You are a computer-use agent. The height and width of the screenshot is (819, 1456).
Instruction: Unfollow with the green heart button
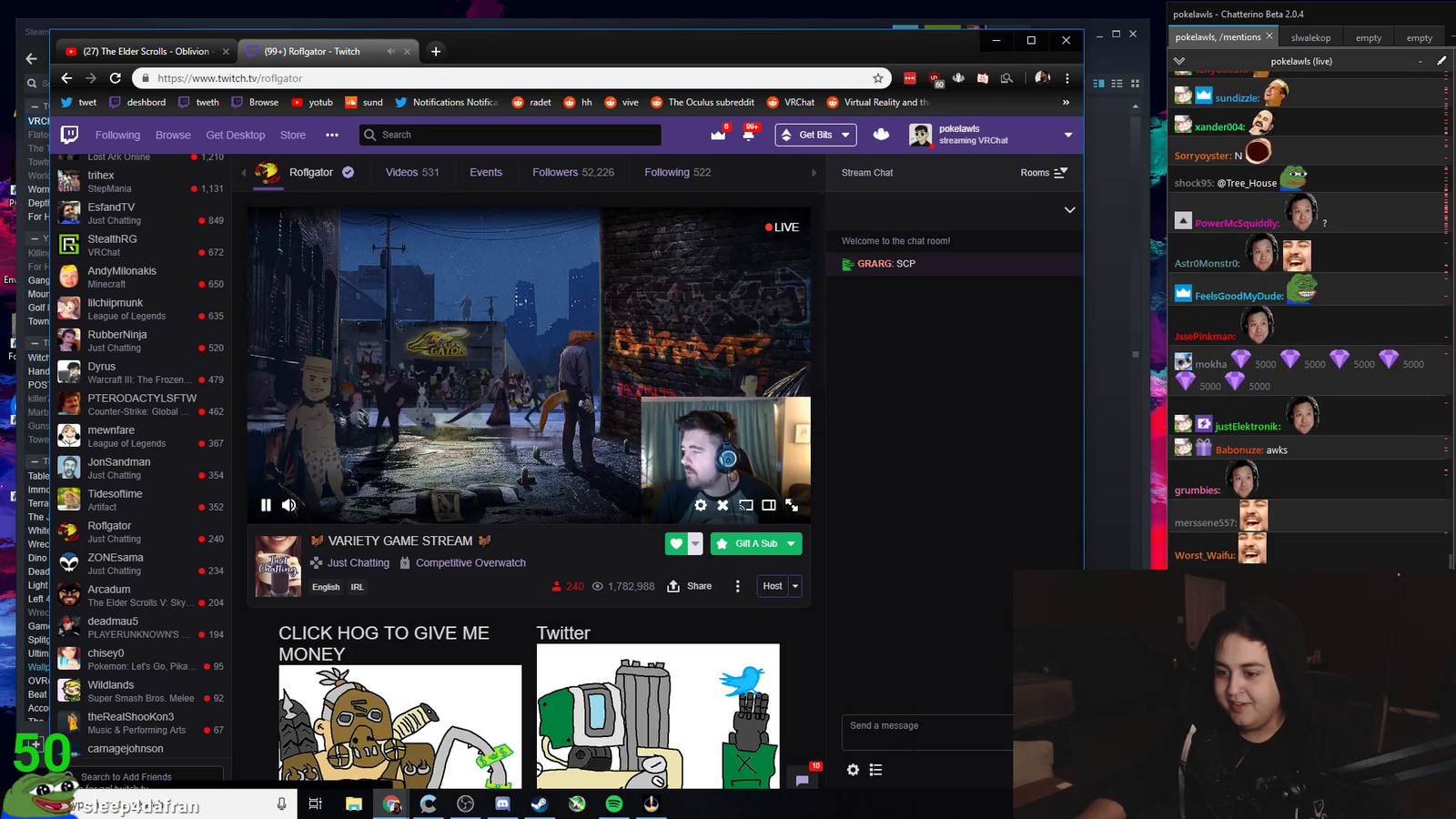coord(676,543)
